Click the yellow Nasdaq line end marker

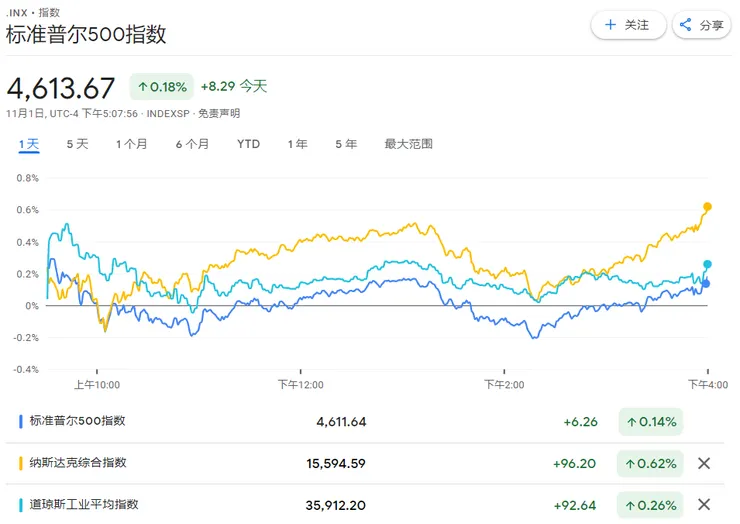707,206
